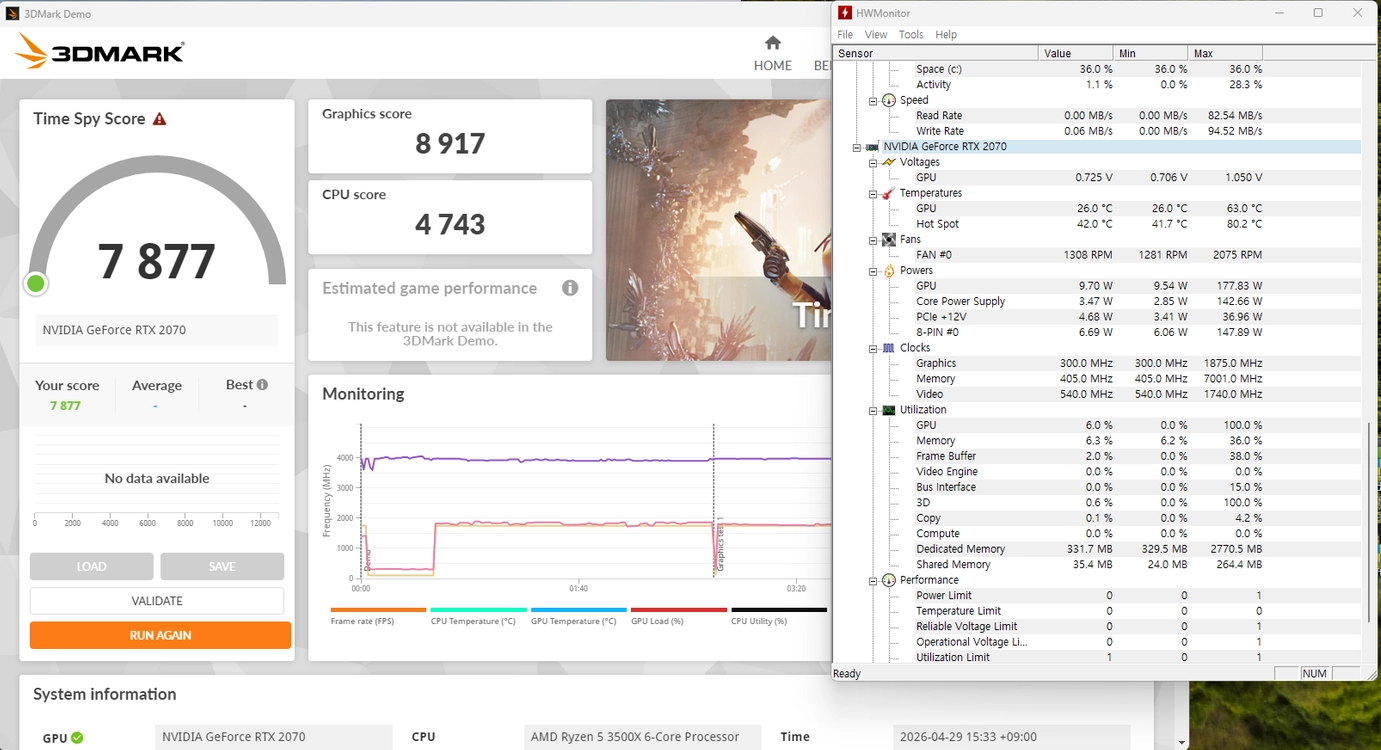Open the 3DMark HOME tab icon
This screenshot has height=750, width=1381.
[x=772, y=43]
